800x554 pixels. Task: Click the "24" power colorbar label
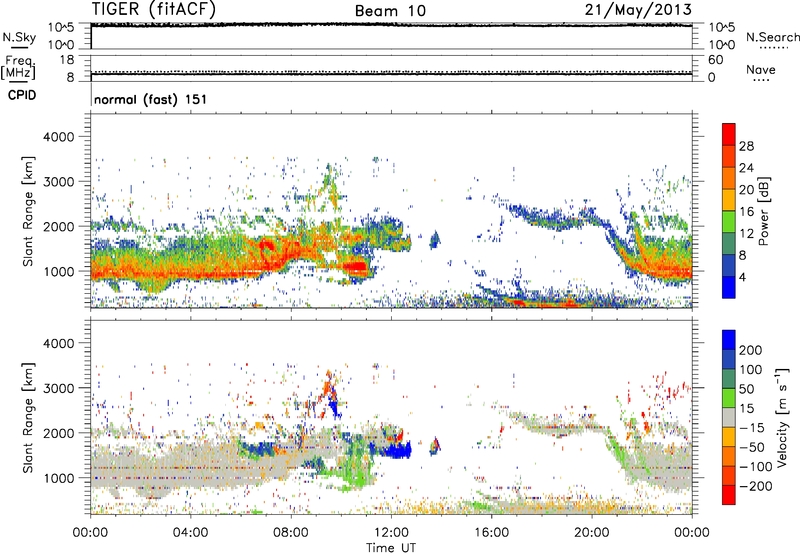pyautogui.click(x=746, y=168)
